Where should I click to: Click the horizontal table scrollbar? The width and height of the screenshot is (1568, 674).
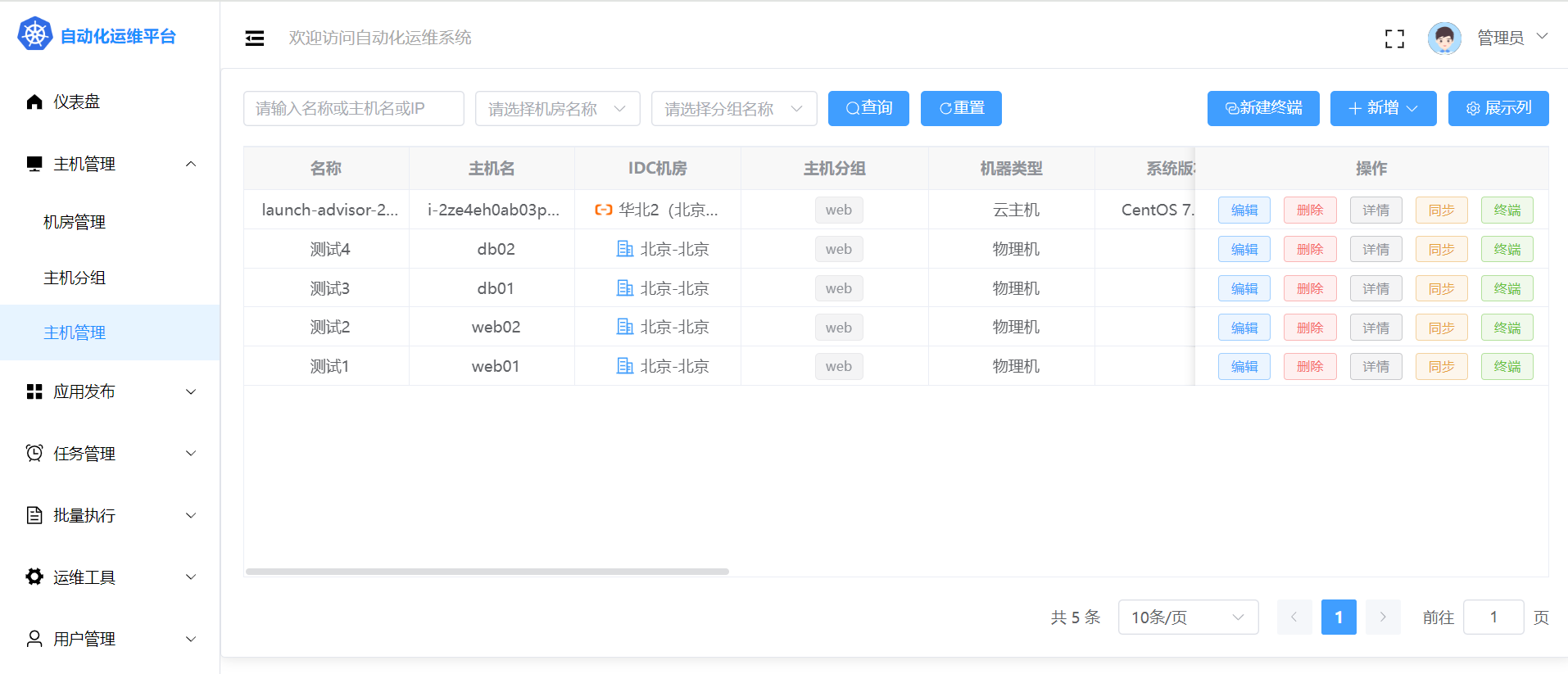click(487, 572)
